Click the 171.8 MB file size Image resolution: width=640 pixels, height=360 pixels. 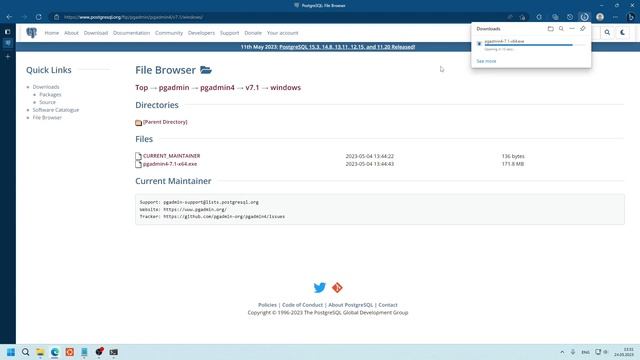pos(513,164)
